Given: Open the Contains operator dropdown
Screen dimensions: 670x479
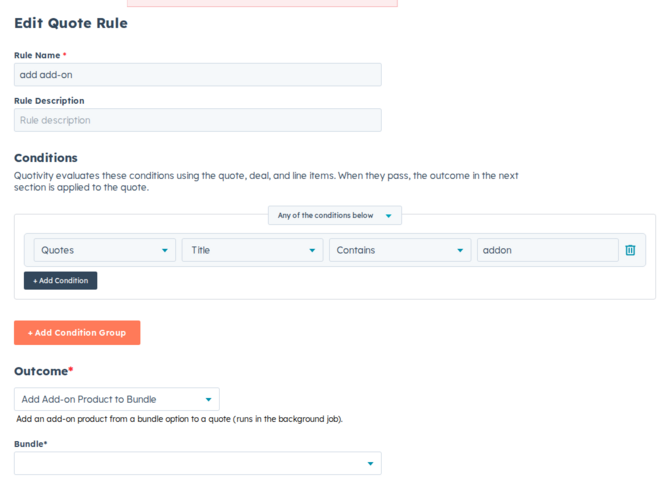Looking at the screenshot, I should tap(400, 250).
